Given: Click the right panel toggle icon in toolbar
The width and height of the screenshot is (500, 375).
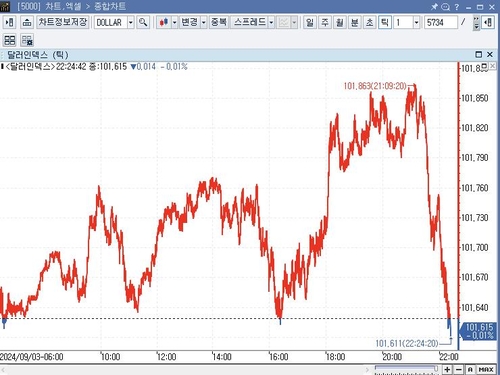Looking at the screenshot, I should 488,23.
